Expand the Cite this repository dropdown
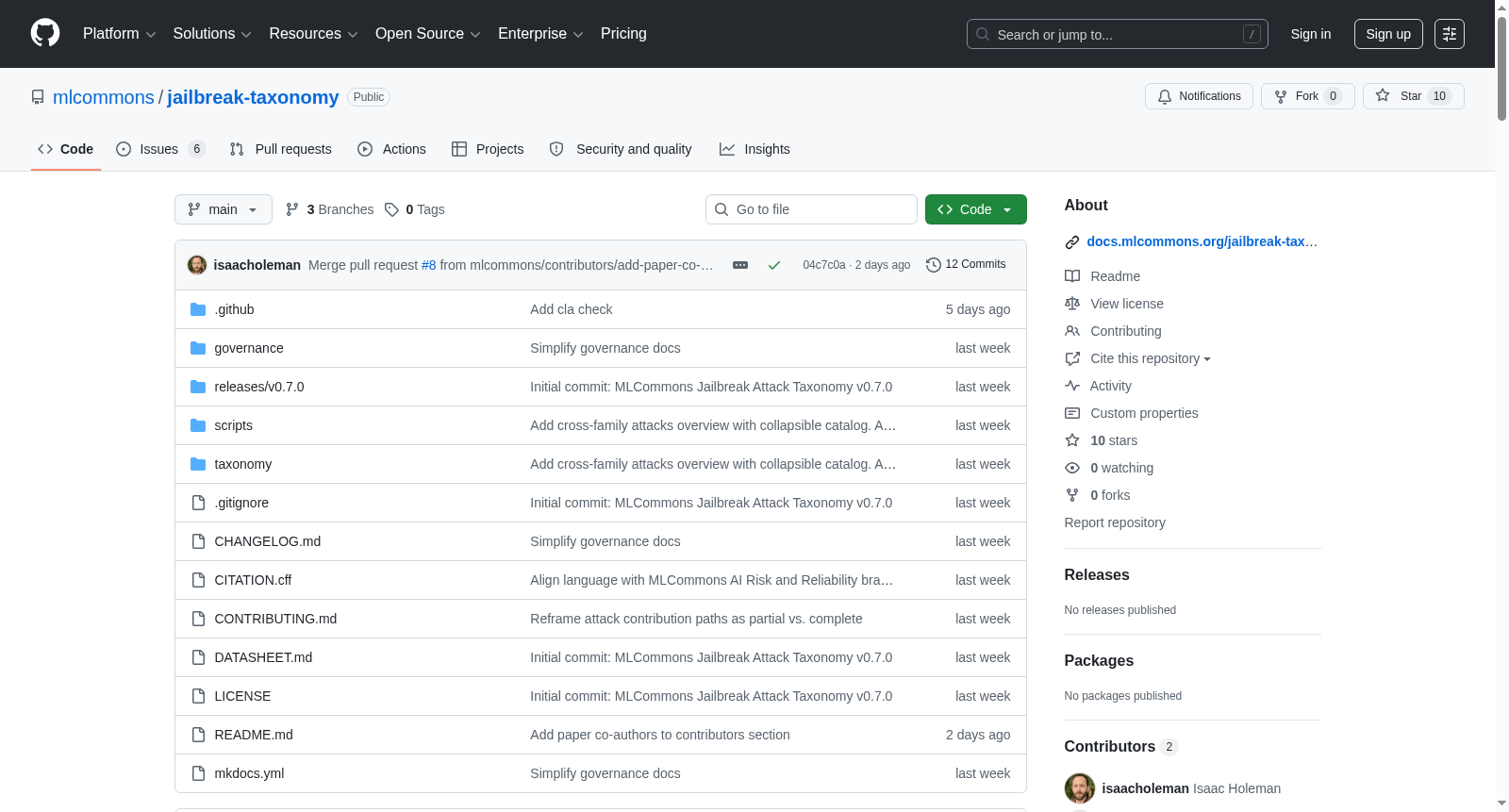This screenshot has width=1509, height=812. point(1151,358)
